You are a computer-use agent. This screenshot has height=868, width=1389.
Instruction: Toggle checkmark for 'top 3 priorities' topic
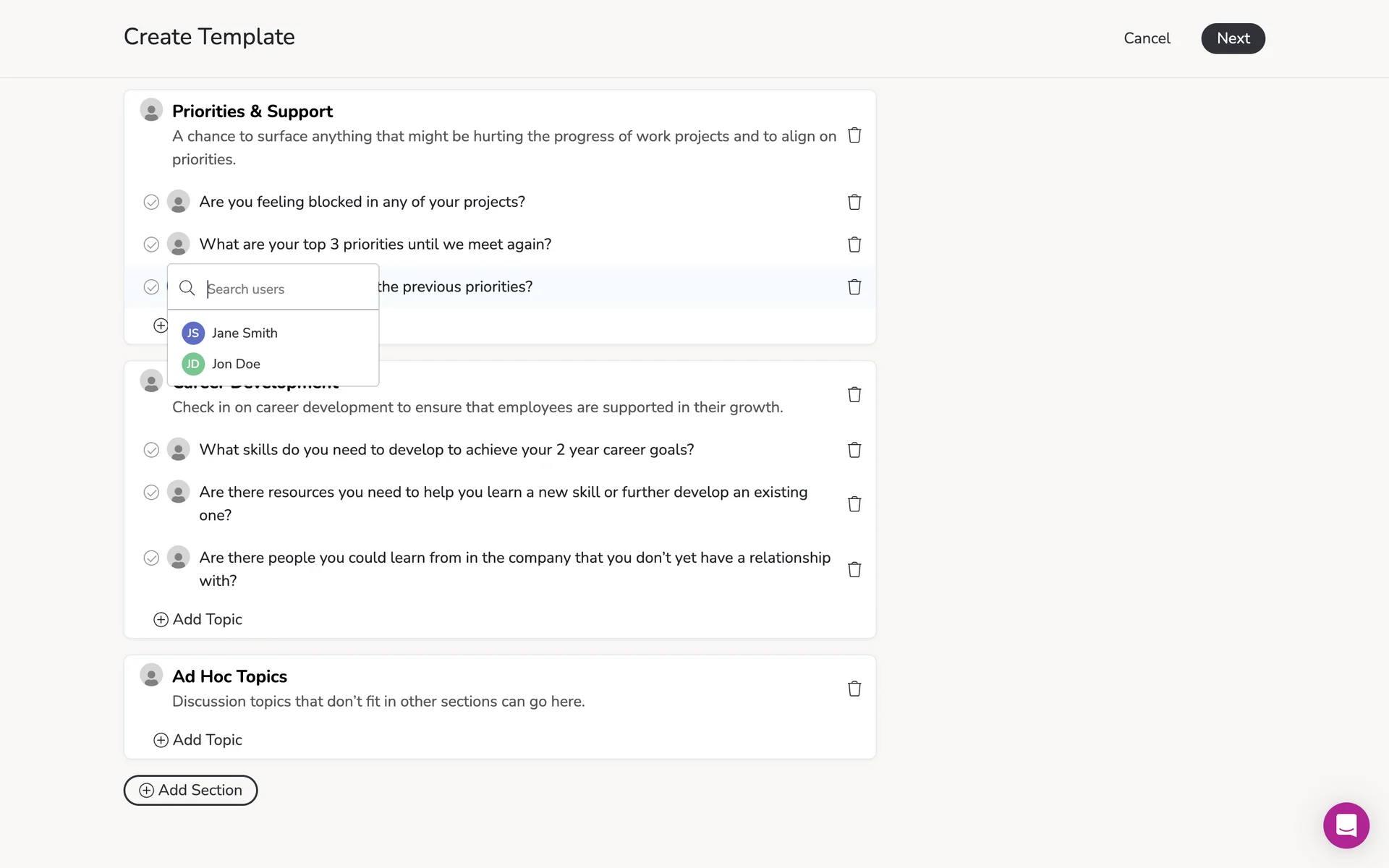pos(151,244)
